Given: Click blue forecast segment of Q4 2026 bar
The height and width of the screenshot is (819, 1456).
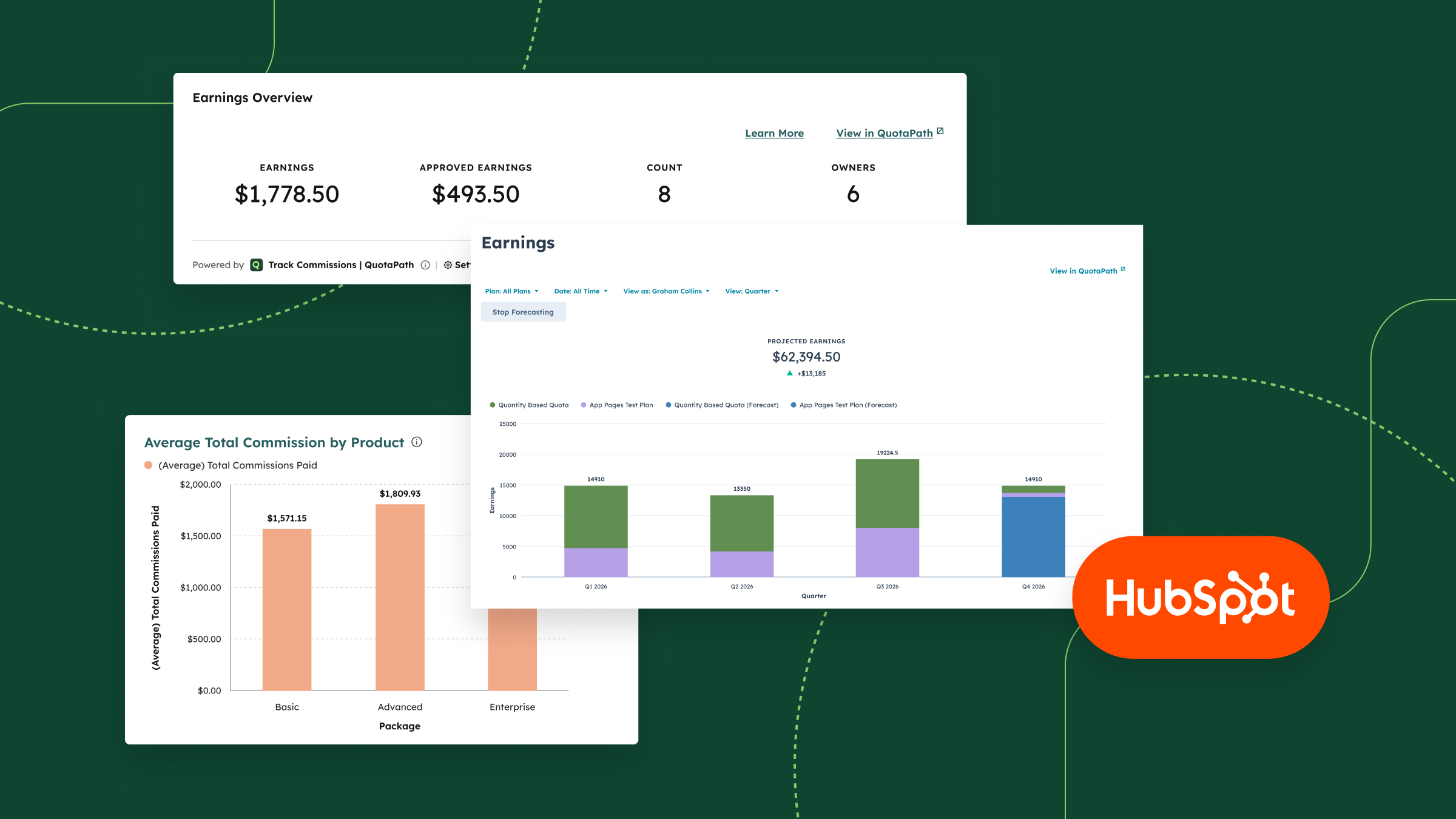Looking at the screenshot, I should (x=1033, y=537).
